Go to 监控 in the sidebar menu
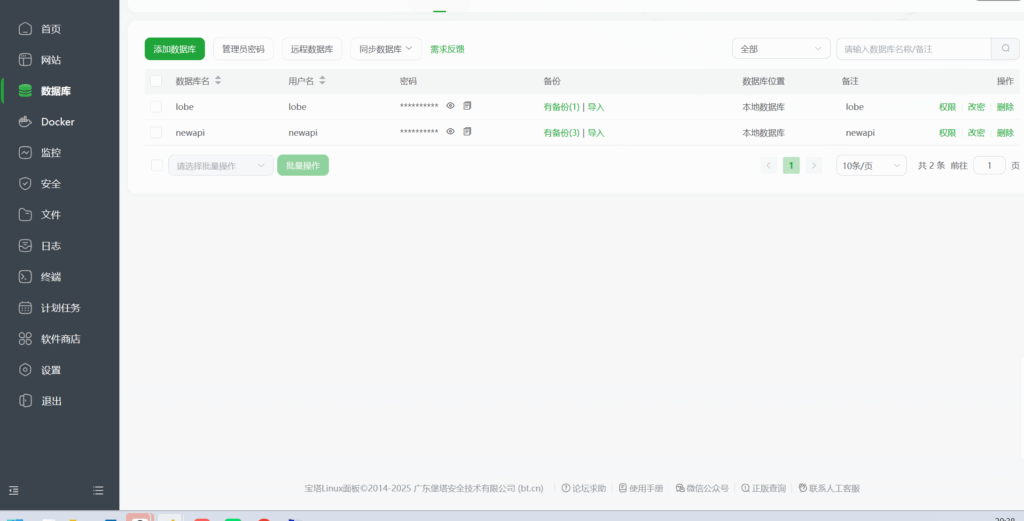The image size is (1024, 521). [50, 153]
